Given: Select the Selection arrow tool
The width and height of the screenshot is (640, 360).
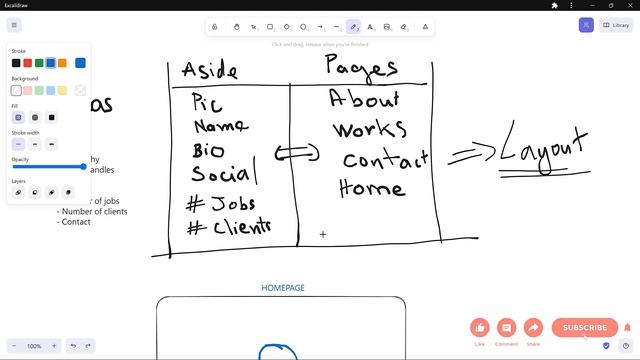Looking at the screenshot, I should click(253, 27).
